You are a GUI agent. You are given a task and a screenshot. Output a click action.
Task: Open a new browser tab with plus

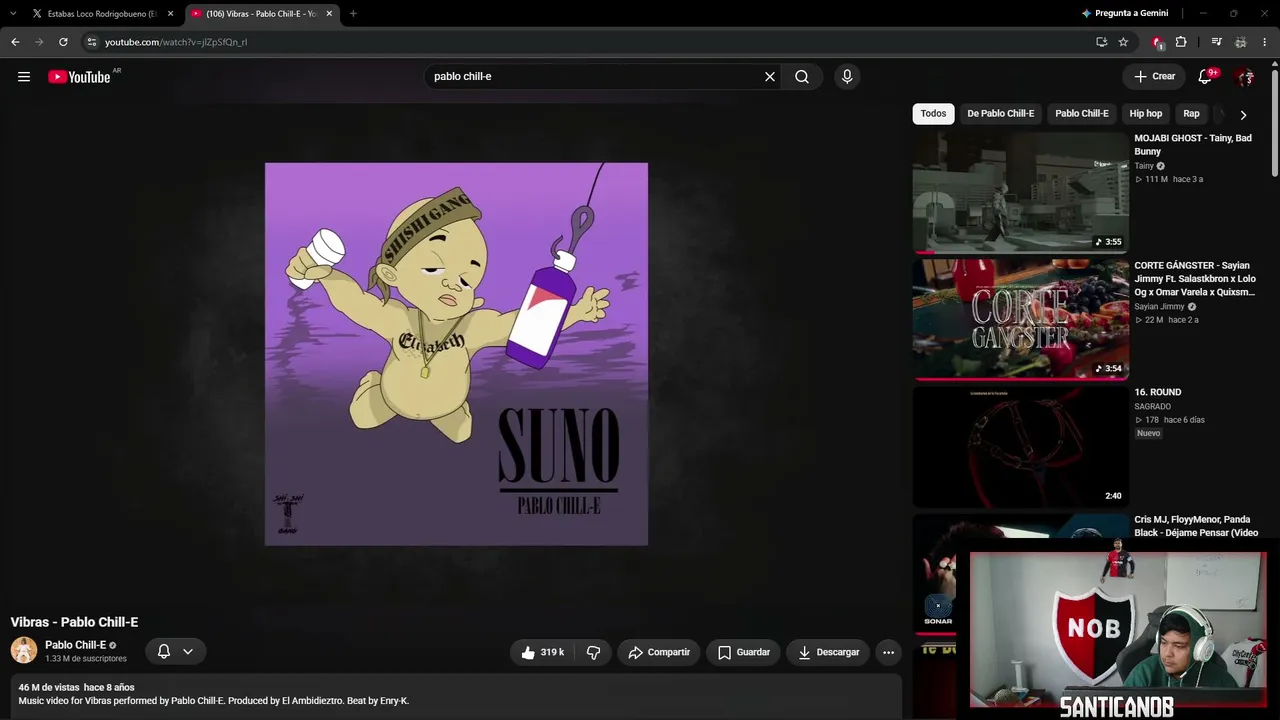coord(353,14)
